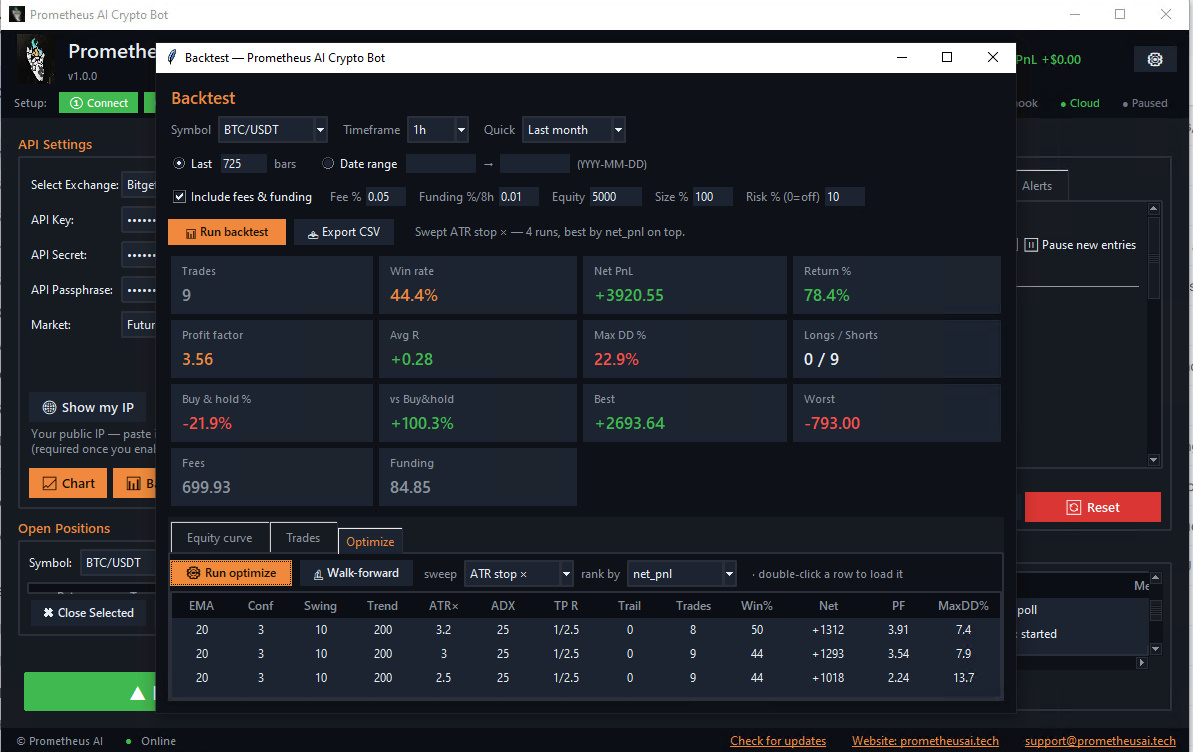Open Open Positions Symbol BTC/USDT dropdown
Viewport: 1193px width, 752px height.
coord(118,562)
